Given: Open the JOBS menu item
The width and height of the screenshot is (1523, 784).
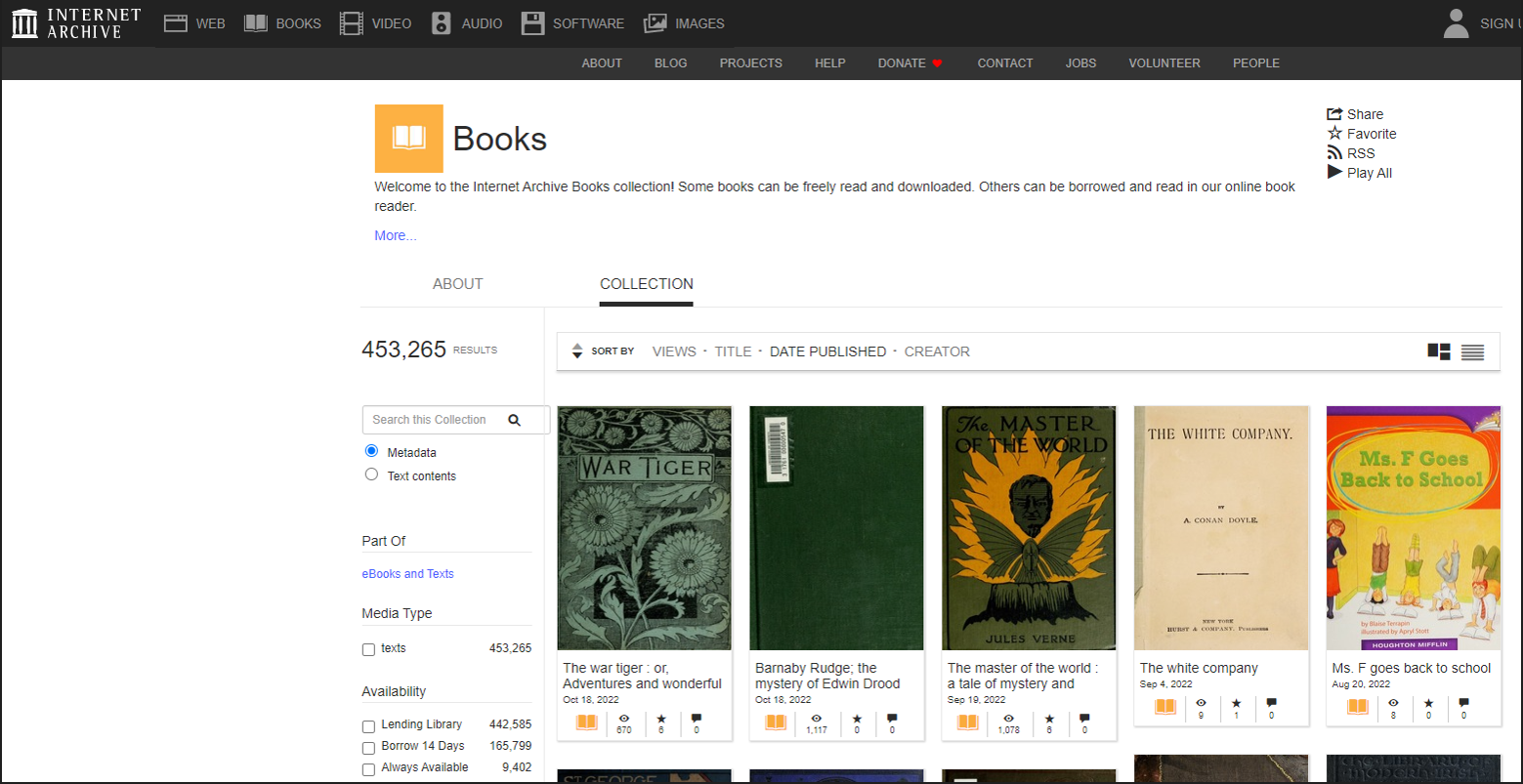Looking at the screenshot, I should coord(1081,63).
